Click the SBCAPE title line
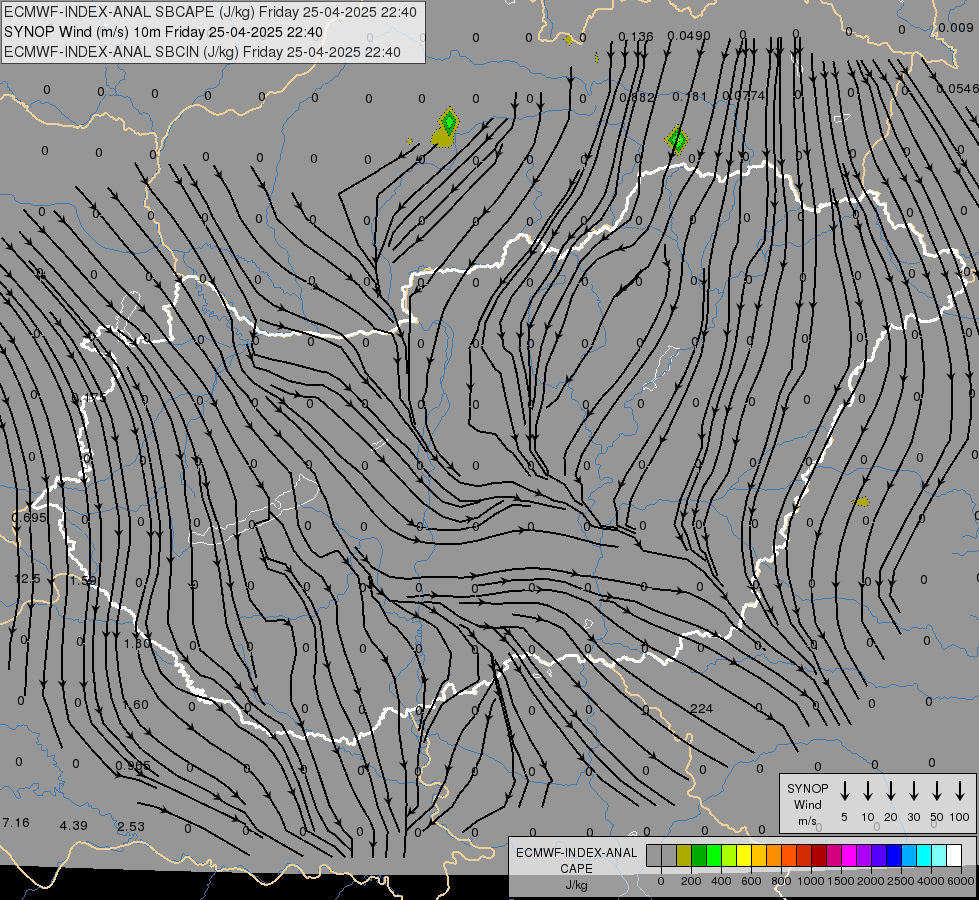Image resolution: width=979 pixels, height=900 pixels. pyautogui.click(x=210, y=12)
